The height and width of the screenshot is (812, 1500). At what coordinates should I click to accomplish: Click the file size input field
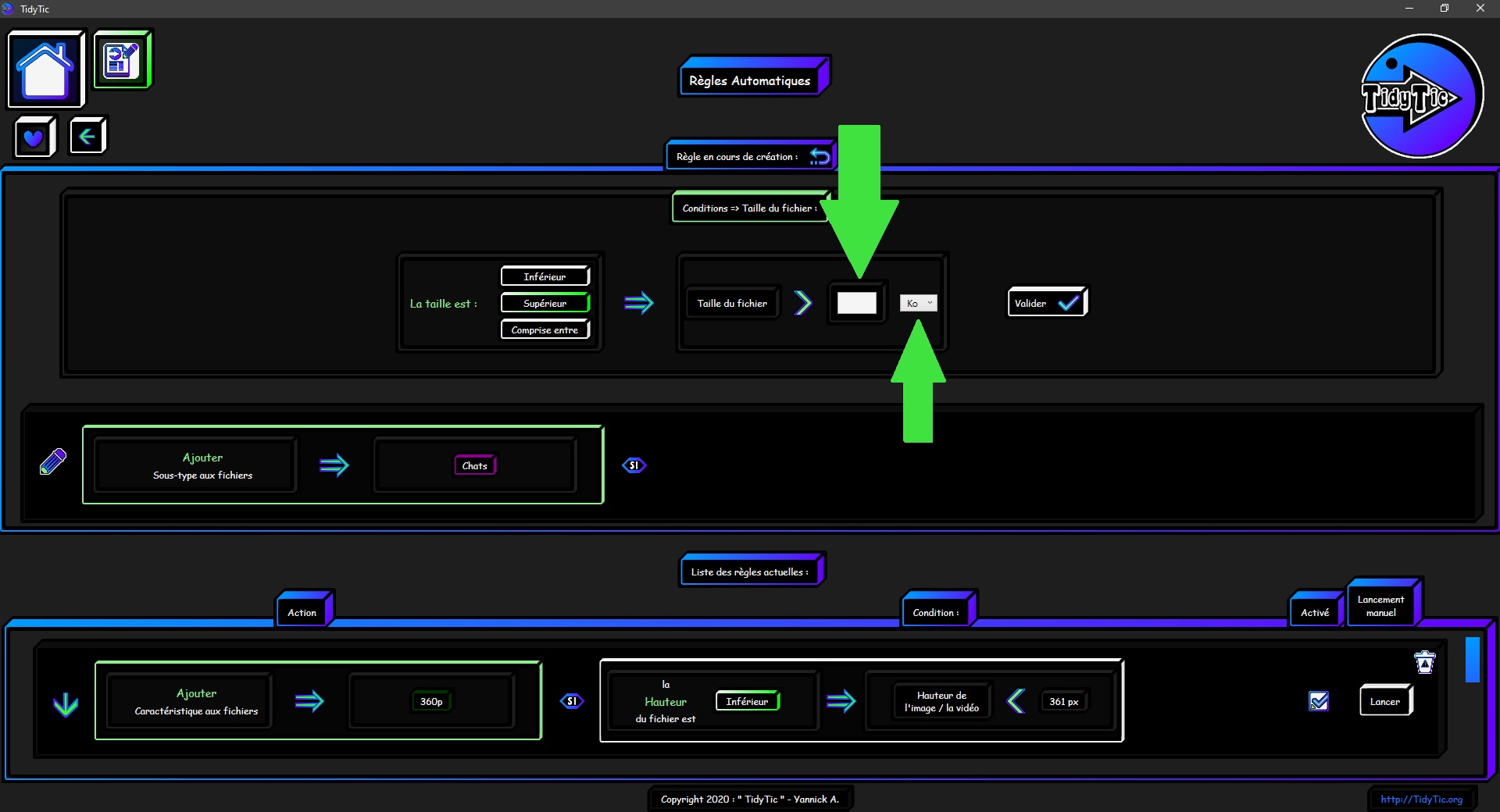pos(857,303)
